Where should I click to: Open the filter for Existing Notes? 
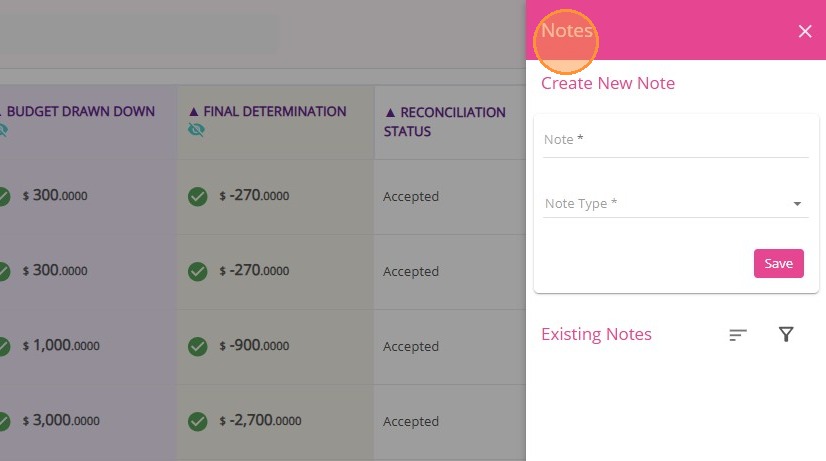click(x=786, y=335)
